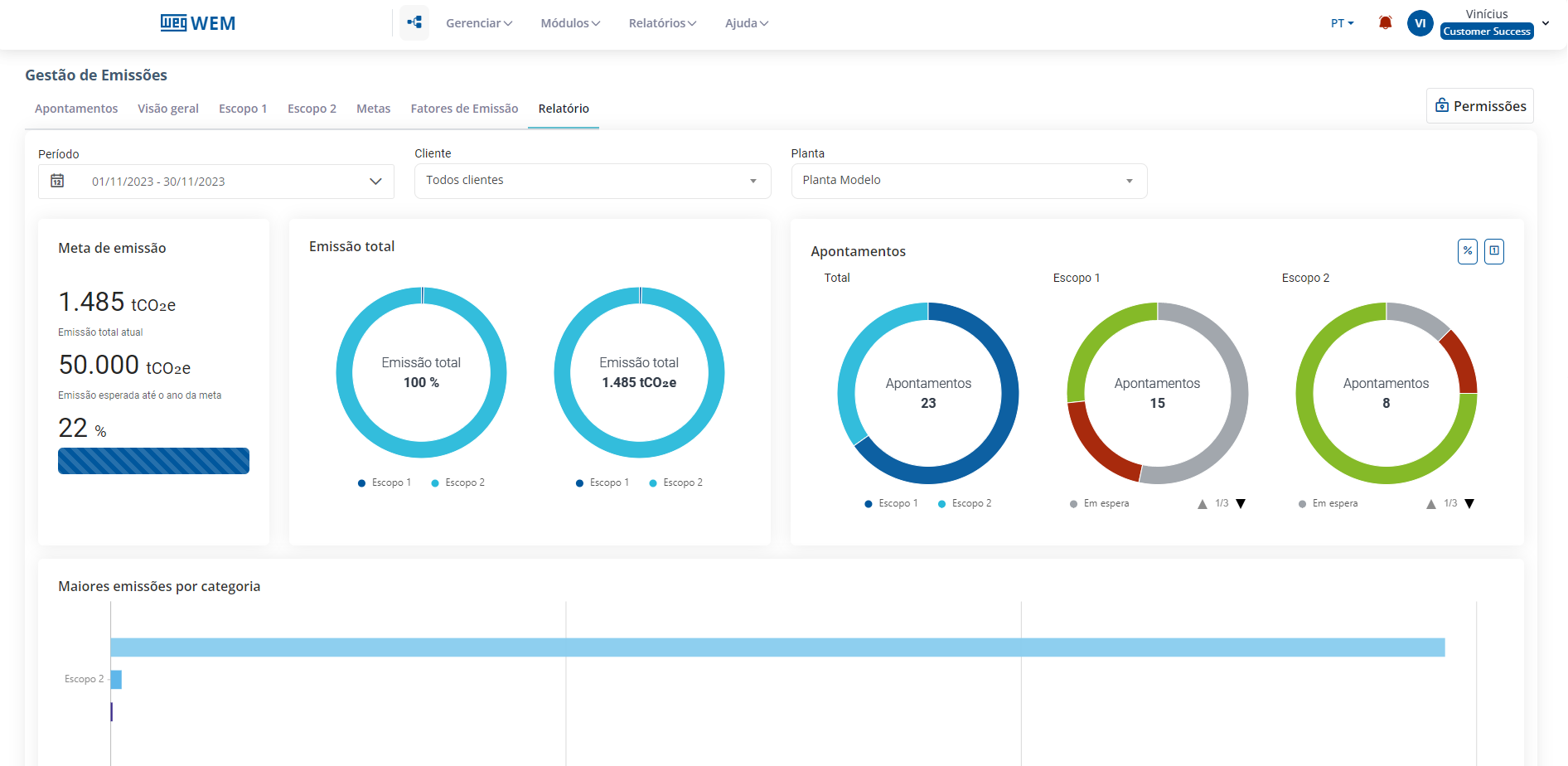Screen dimensions: 1568x766
Task: Click the hierarchy tree icon in navbar
Action: (x=414, y=23)
